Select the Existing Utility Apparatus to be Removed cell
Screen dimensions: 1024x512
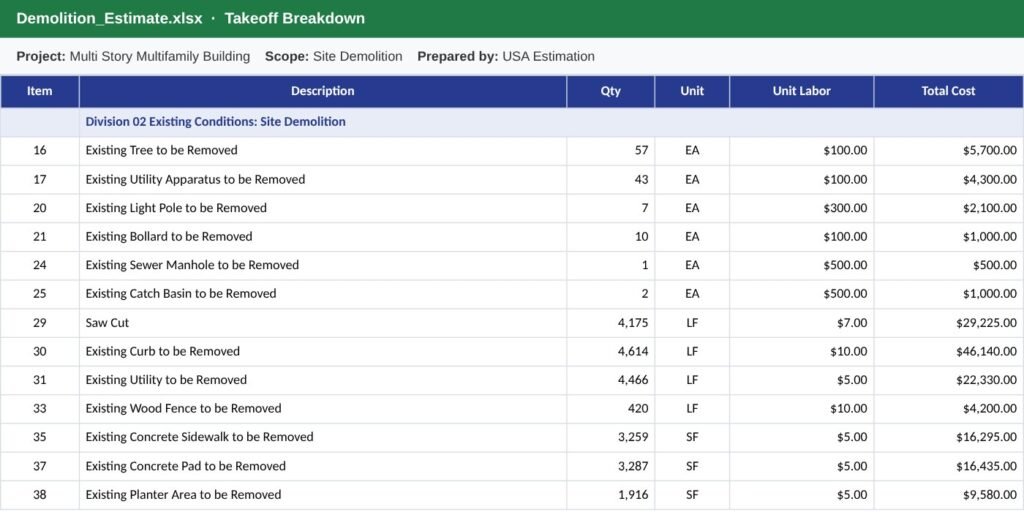(x=323, y=180)
